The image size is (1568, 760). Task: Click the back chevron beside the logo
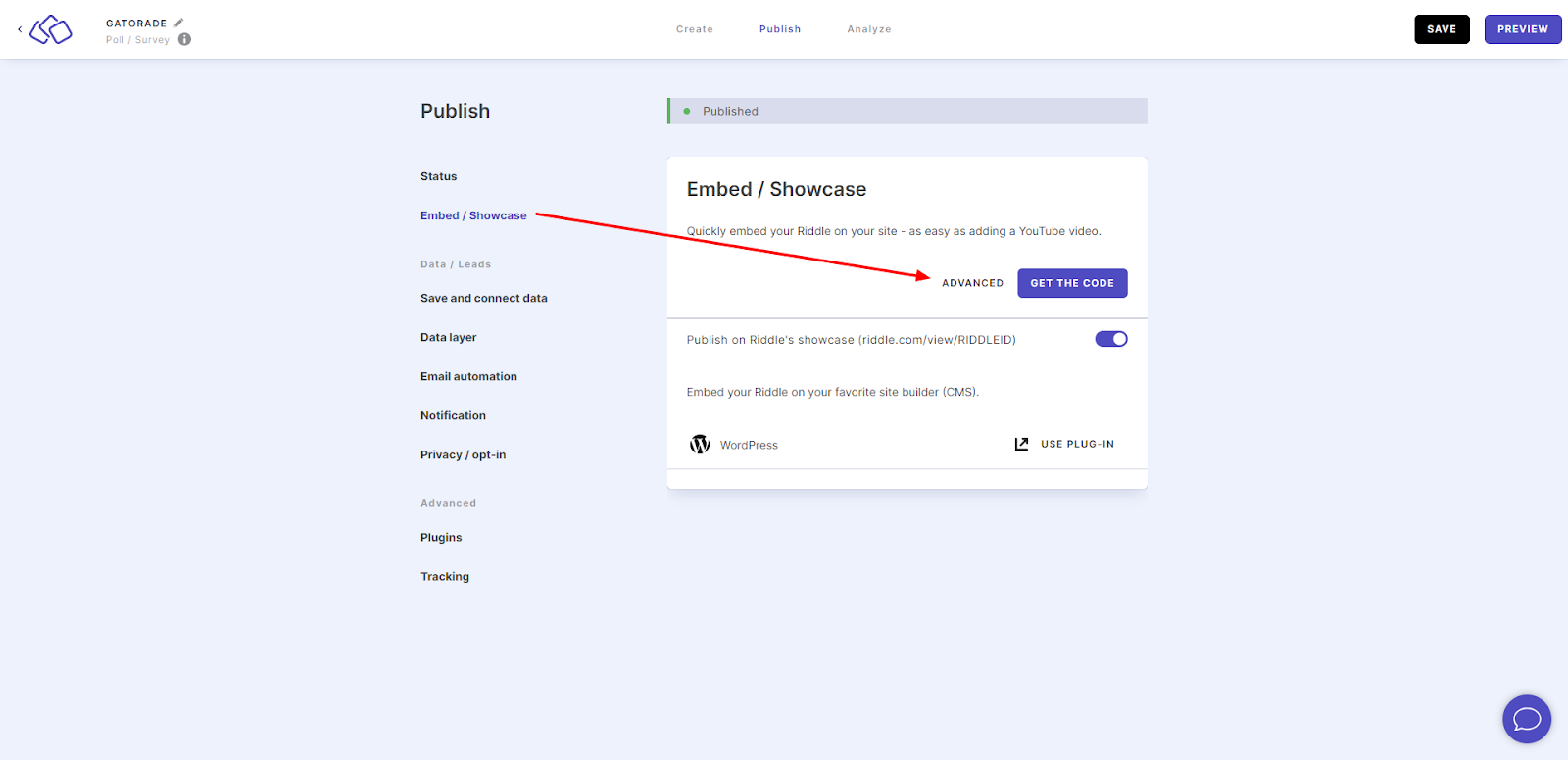(20, 29)
